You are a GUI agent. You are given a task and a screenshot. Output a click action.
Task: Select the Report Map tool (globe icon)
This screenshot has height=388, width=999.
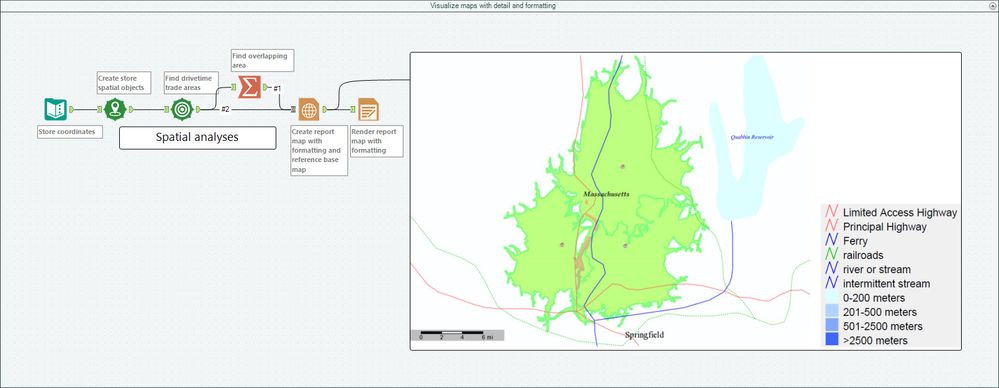309,110
